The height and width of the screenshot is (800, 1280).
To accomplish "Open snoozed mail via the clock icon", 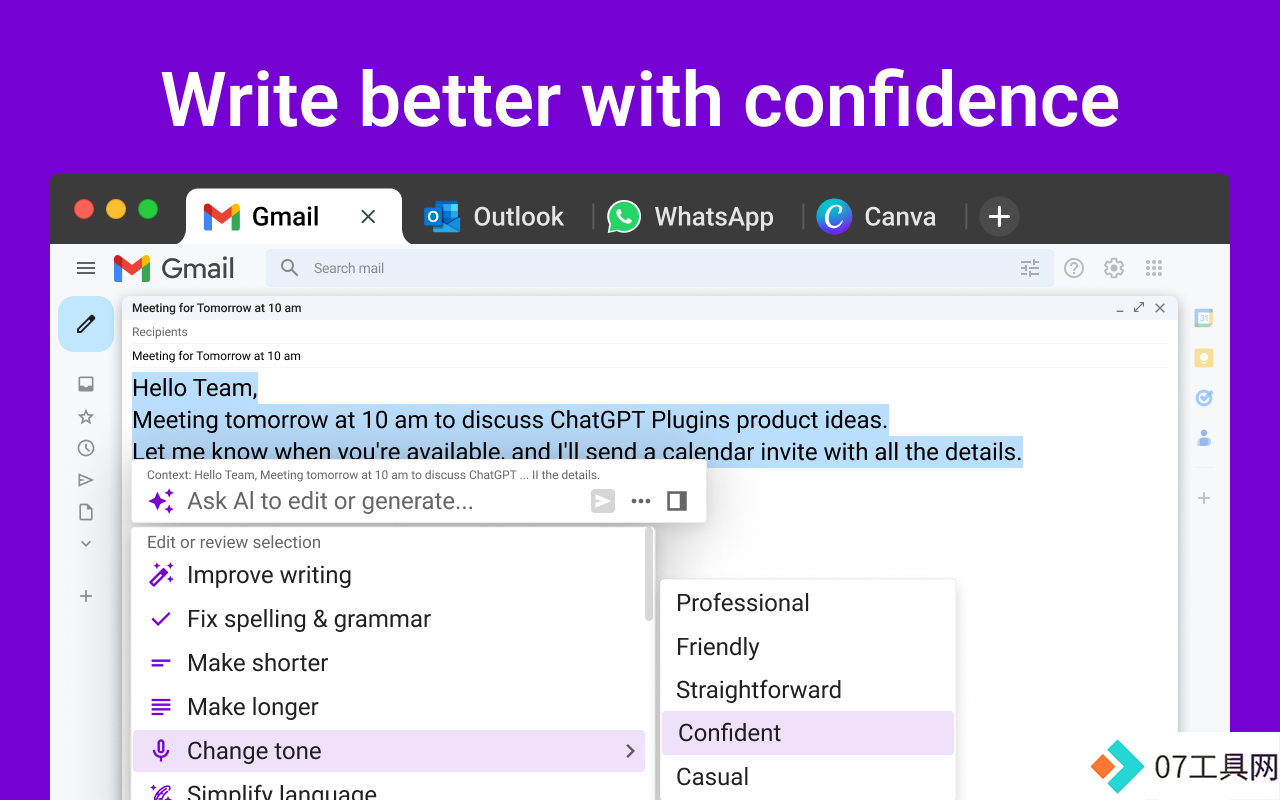I will point(86,448).
